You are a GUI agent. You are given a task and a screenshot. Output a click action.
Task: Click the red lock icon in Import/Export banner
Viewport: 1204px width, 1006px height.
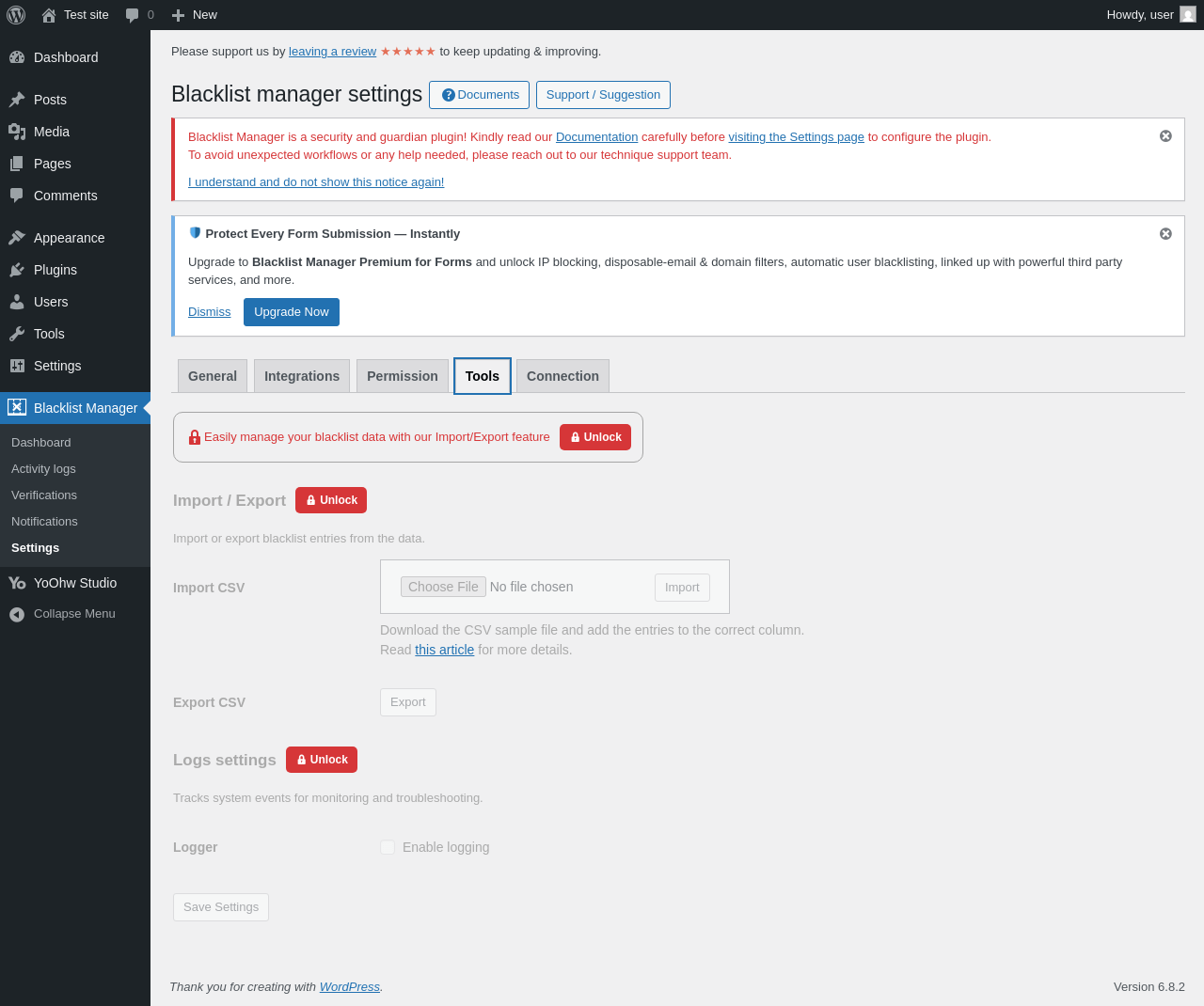[195, 437]
